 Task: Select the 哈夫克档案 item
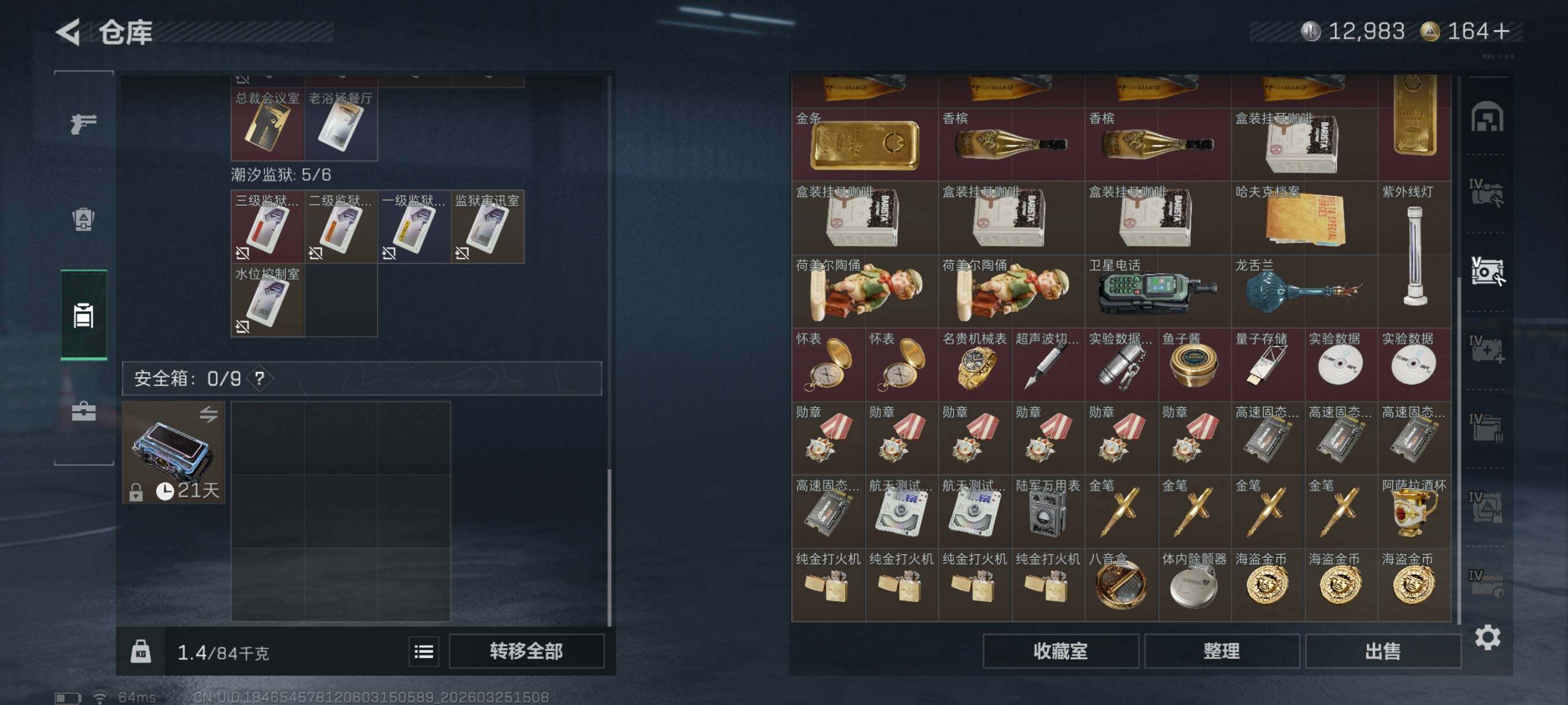[1304, 218]
